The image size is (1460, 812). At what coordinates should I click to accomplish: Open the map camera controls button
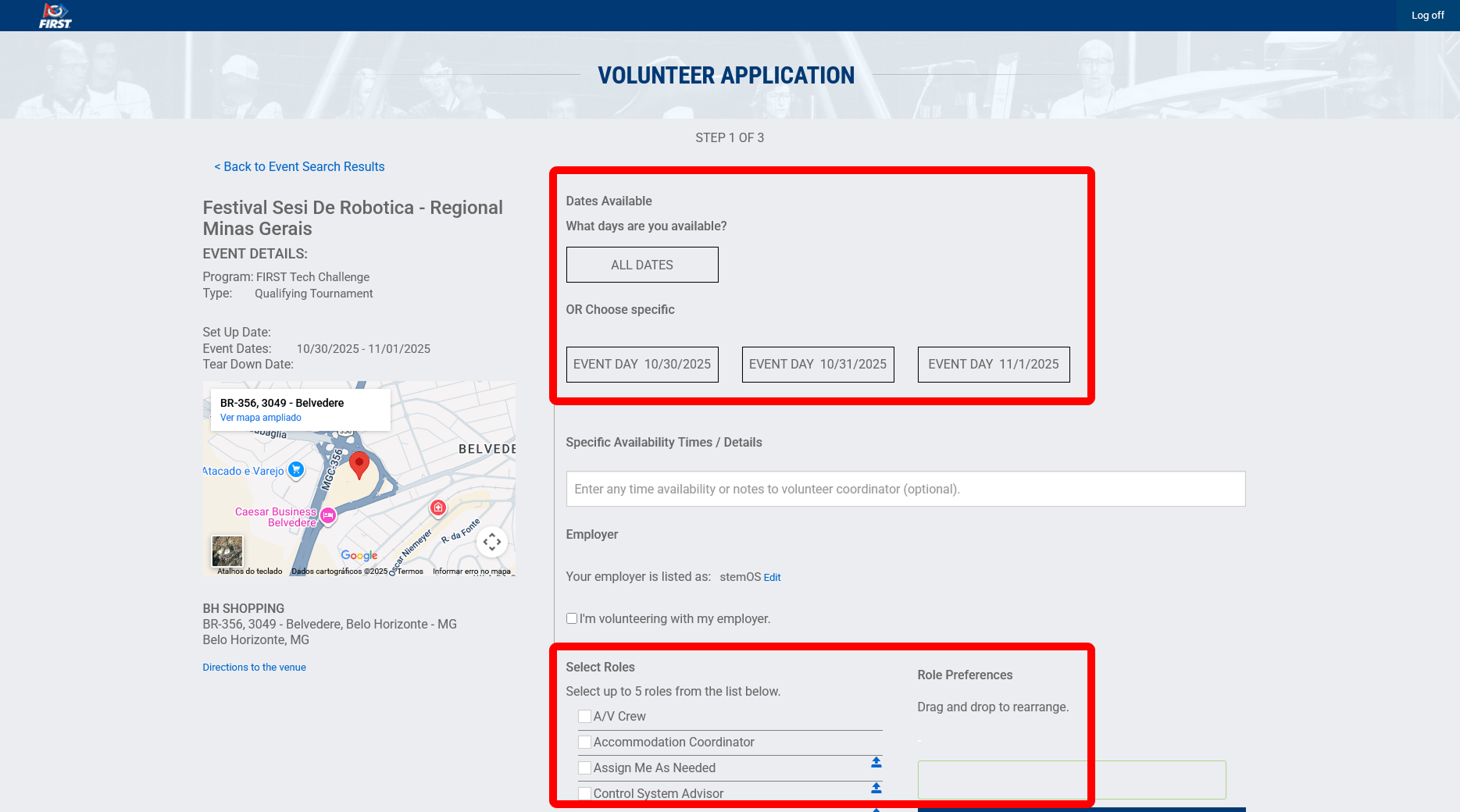pyautogui.click(x=491, y=542)
